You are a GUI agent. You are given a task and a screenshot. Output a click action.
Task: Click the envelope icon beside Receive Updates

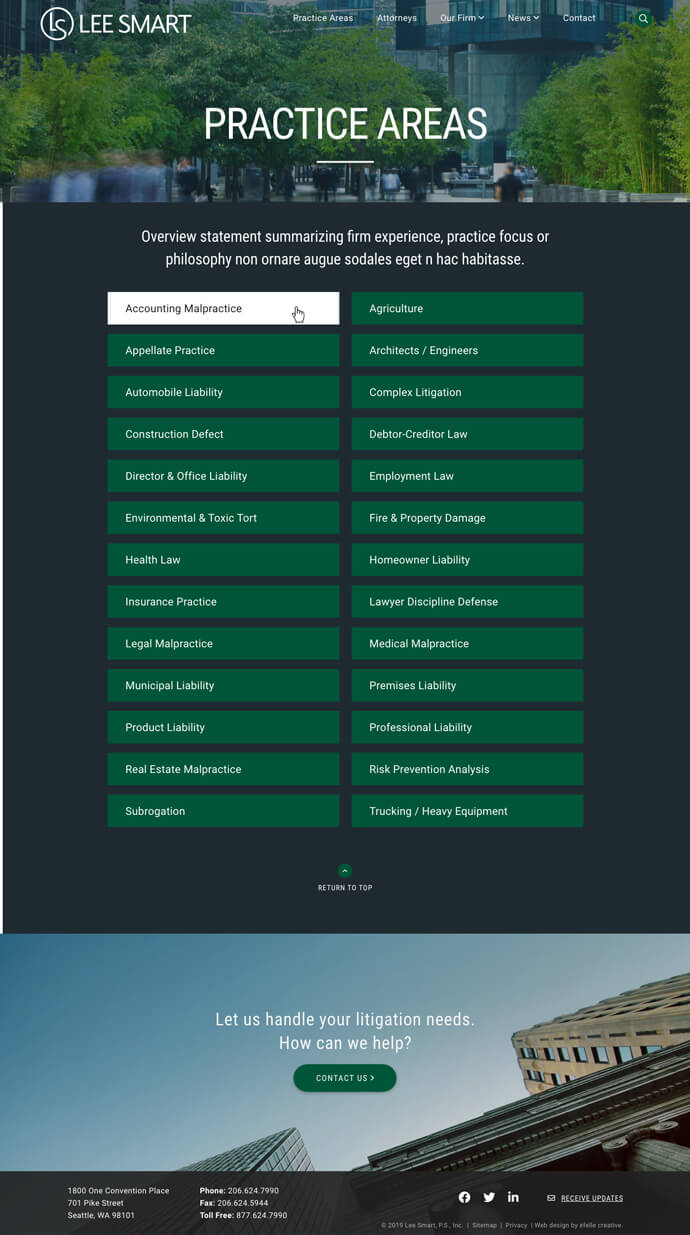pyautogui.click(x=551, y=1198)
